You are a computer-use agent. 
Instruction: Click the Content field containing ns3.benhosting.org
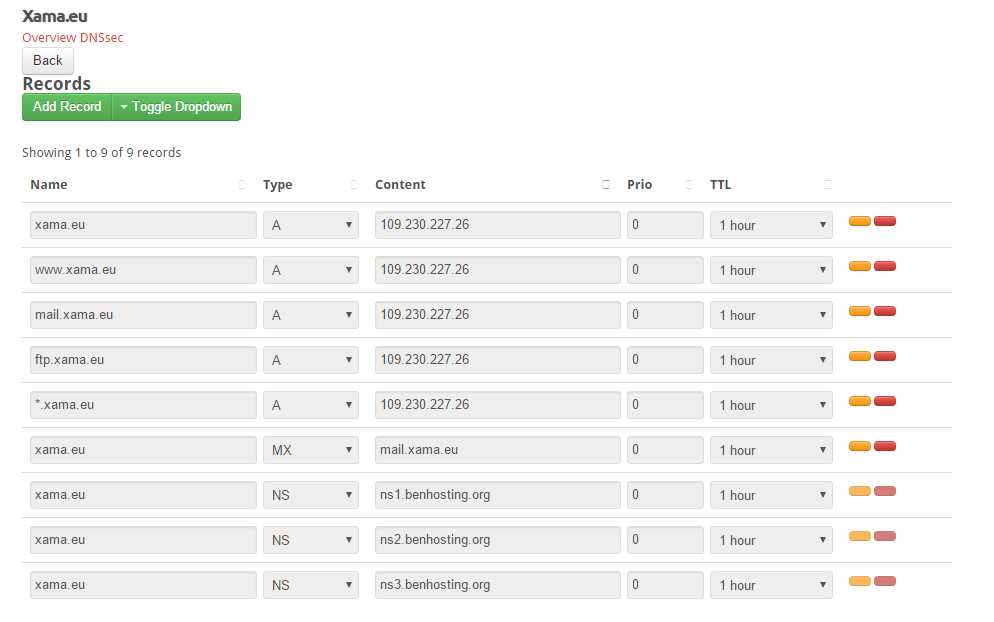click(x=497, y=585)
